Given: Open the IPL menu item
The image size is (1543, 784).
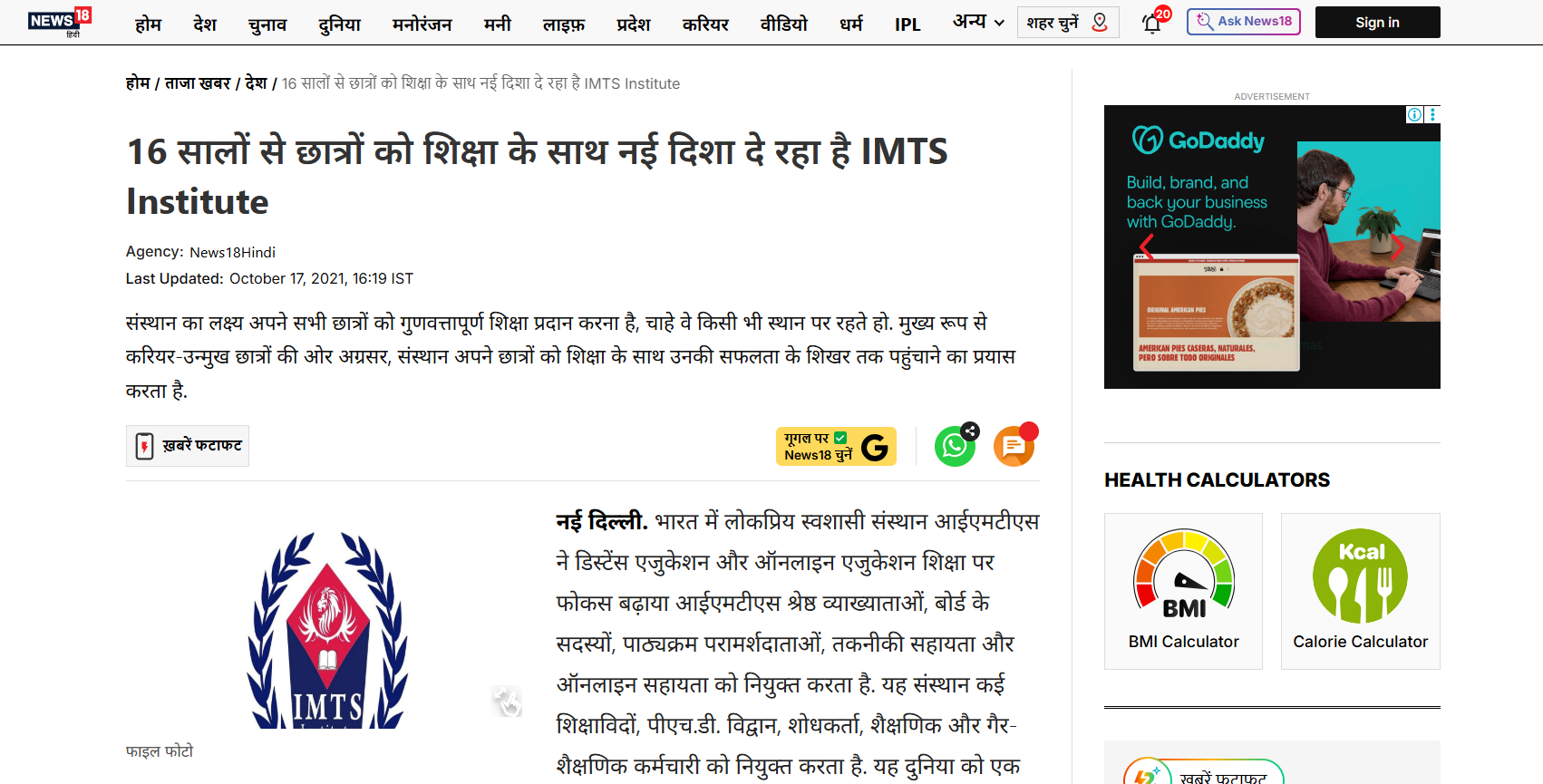Looking at the screenshot, I should [907, 24].
